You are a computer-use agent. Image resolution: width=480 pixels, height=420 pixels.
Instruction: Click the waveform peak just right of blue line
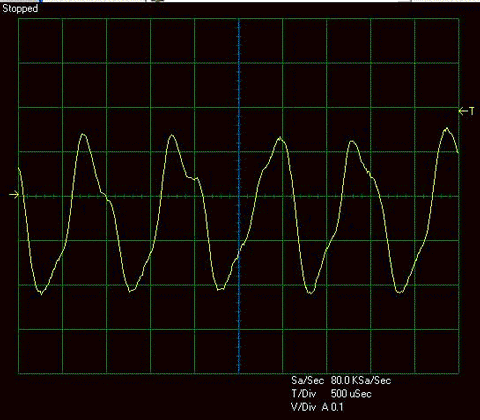[x=280, y=138]
